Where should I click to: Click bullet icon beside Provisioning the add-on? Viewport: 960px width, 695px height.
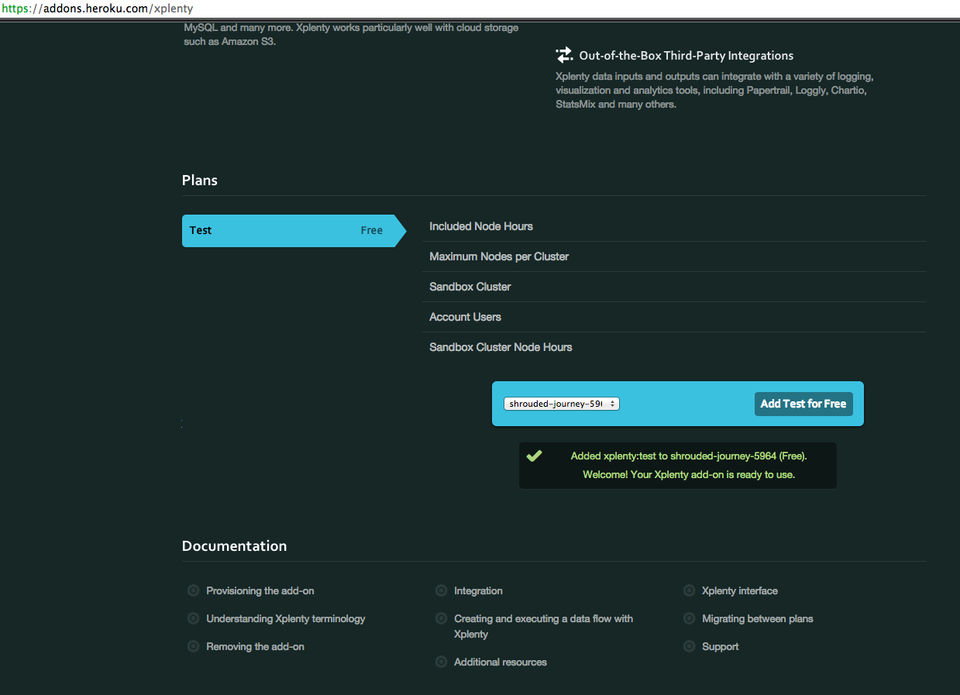pos(193,590)
